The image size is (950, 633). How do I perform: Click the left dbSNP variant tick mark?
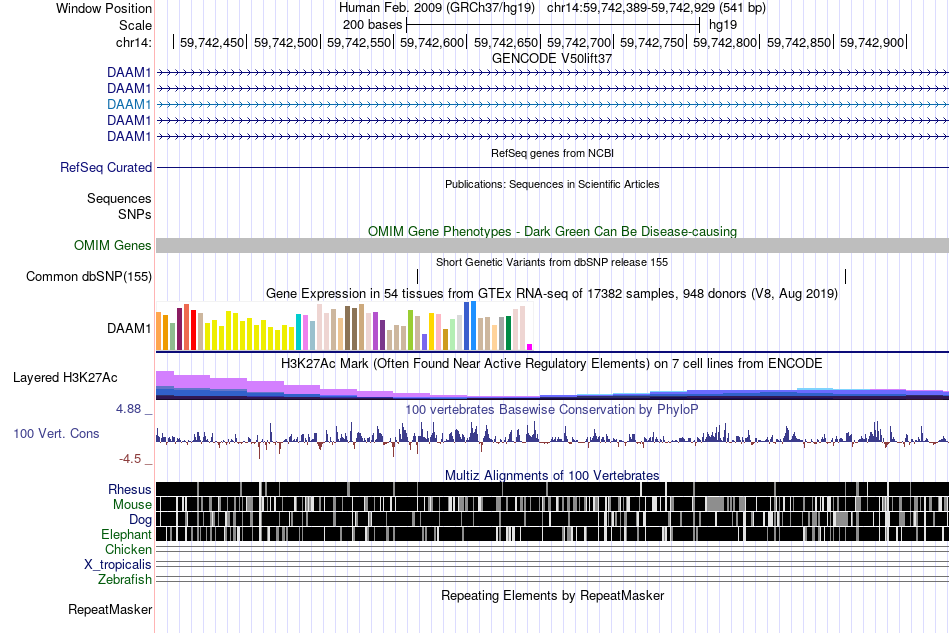pyautogui.click(x=417, y=276)
